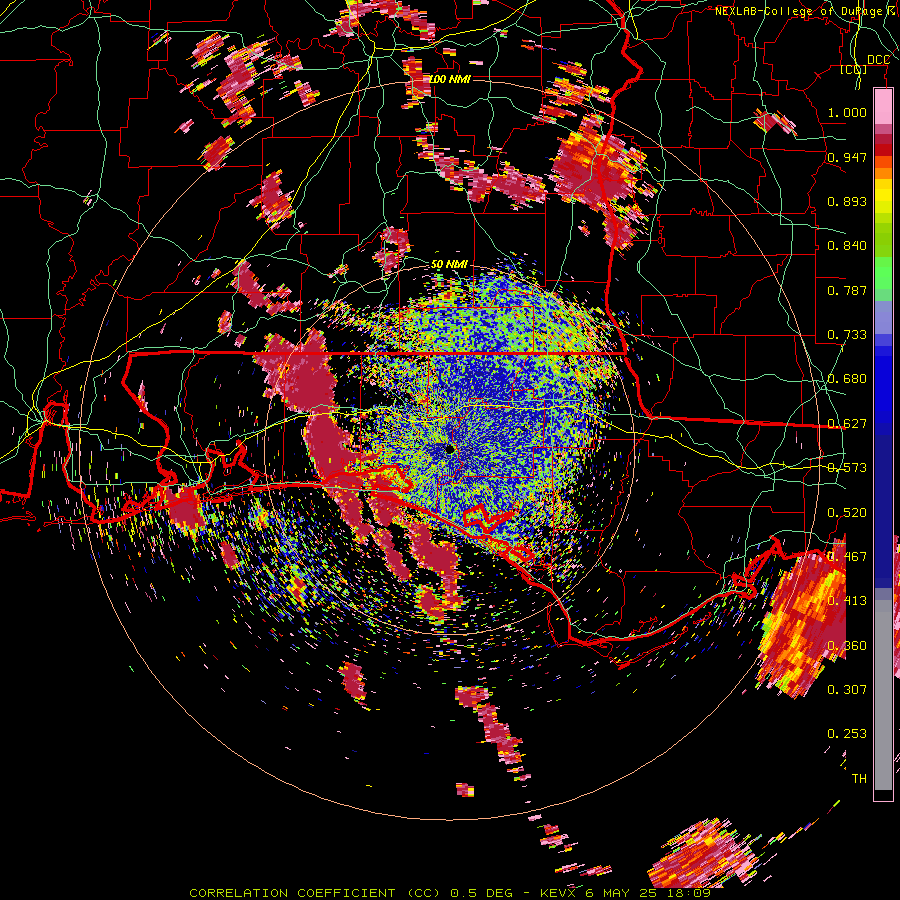This screenshot has width=900, height=900.
Task: Click the 100 NMI range ring label
Action: tap(449, 79)
